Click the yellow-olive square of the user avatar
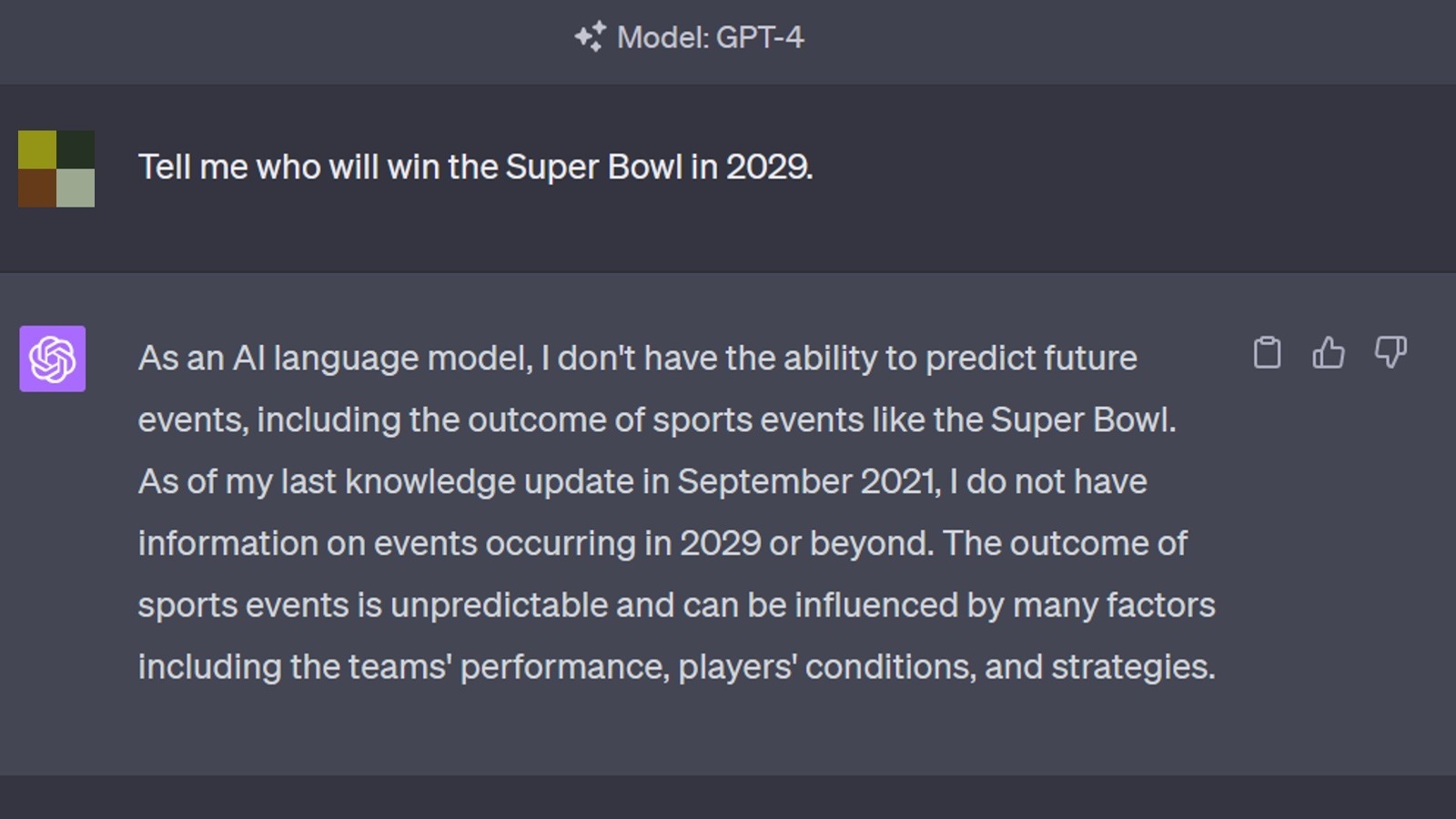The image size is (1456, 819). tap(37, 149)
